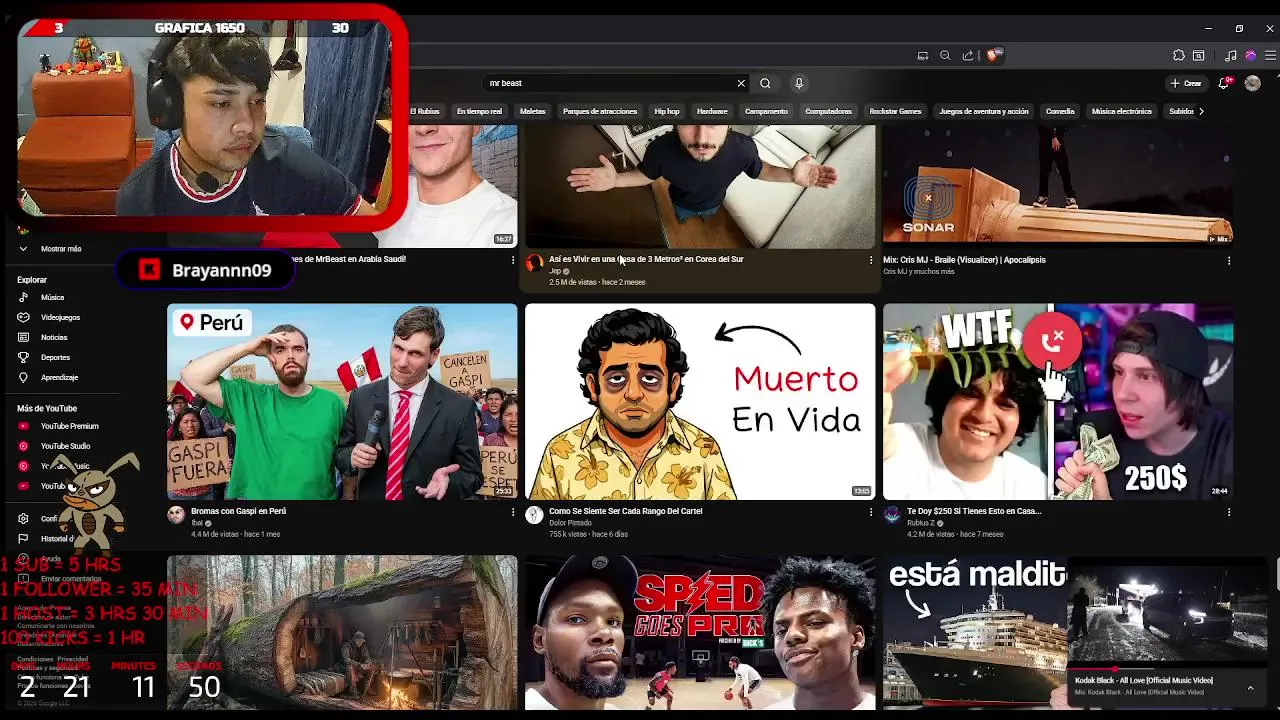Show more chips with the right arrow
This screenshot has width=1280, height=720.
click(x=1201, y=111)
